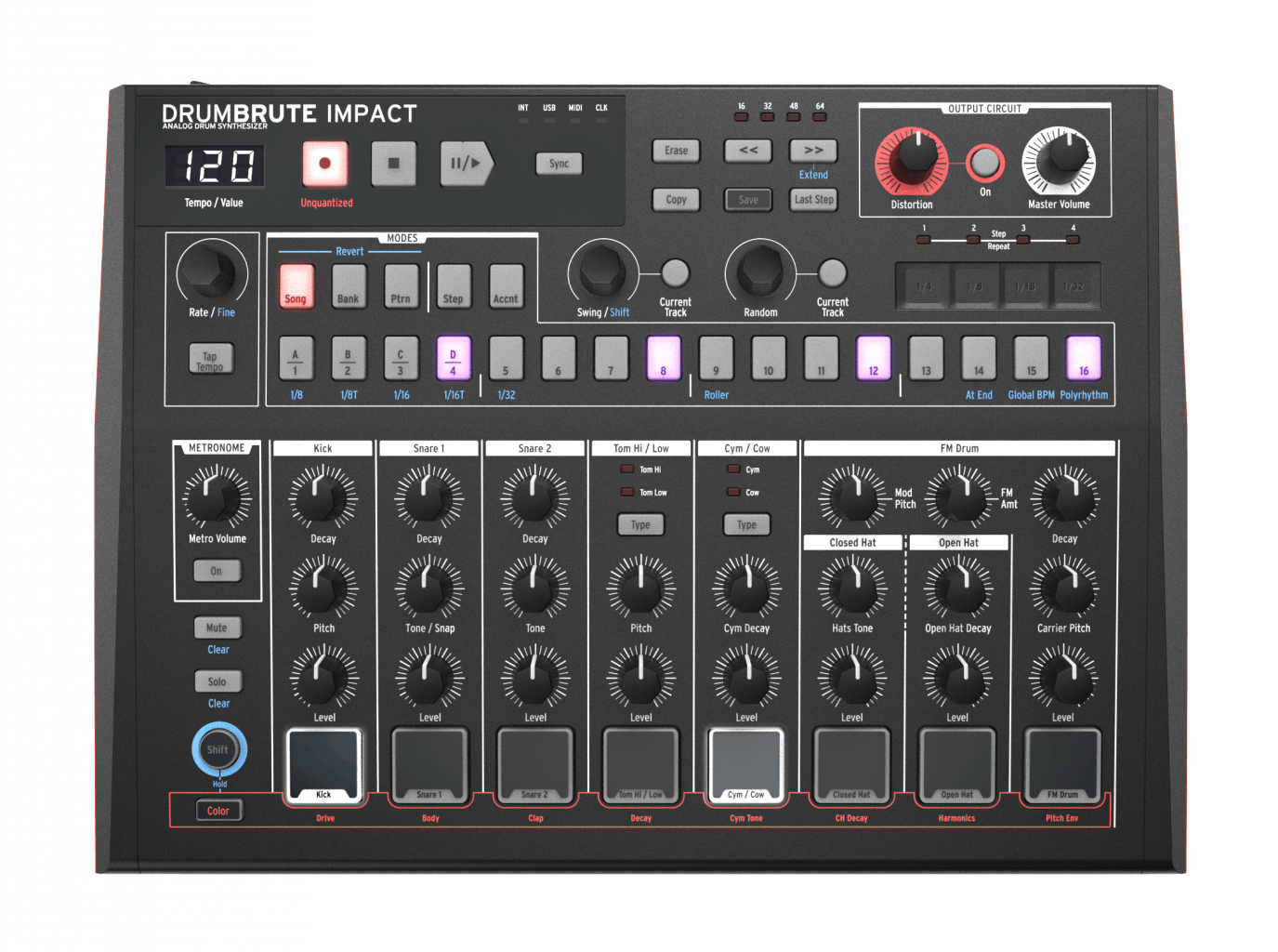Click step button 14 At End
The image size is (1278, 952).
tap(979, 359)
